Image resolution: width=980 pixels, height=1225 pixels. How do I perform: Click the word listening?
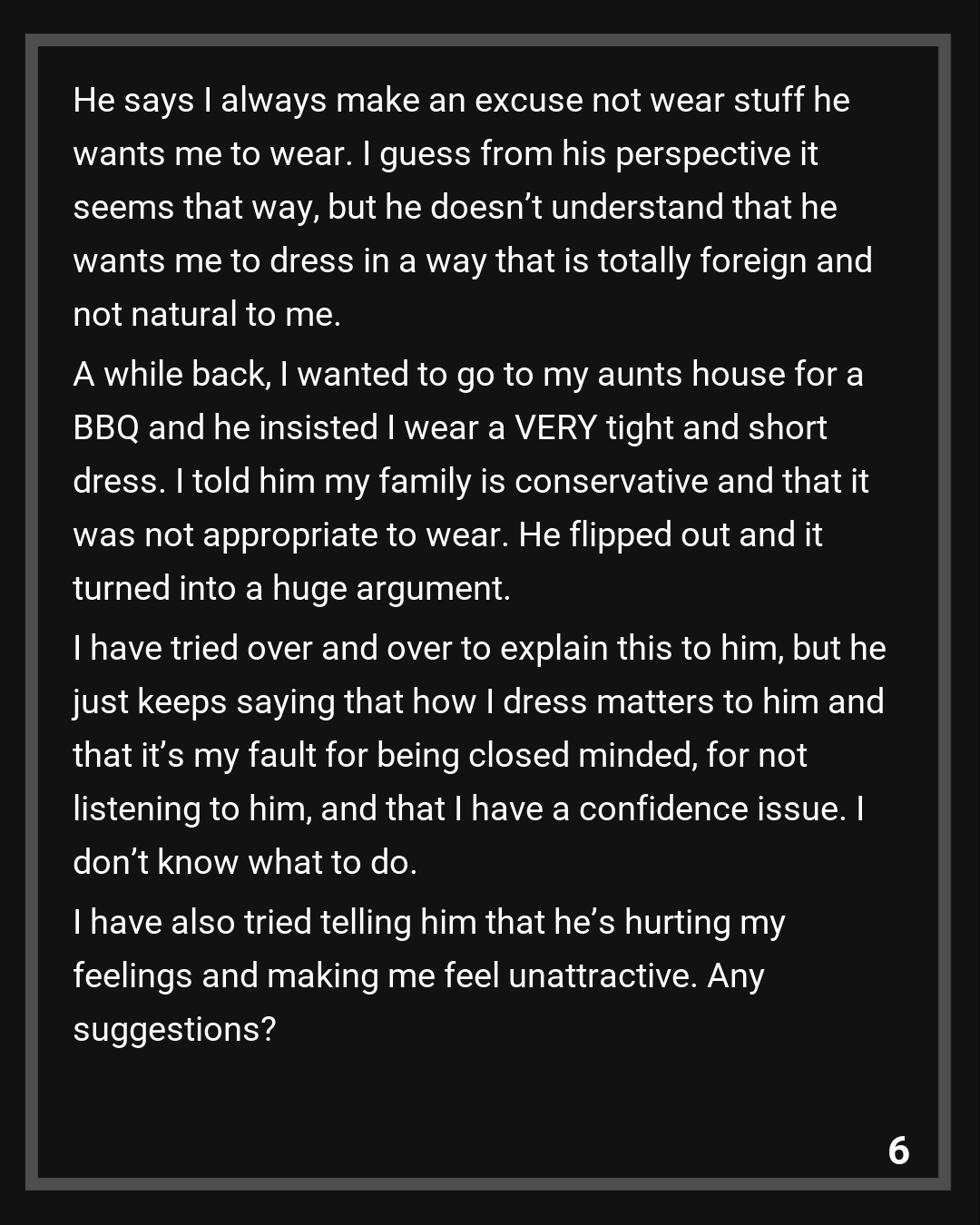pos(136,808)
